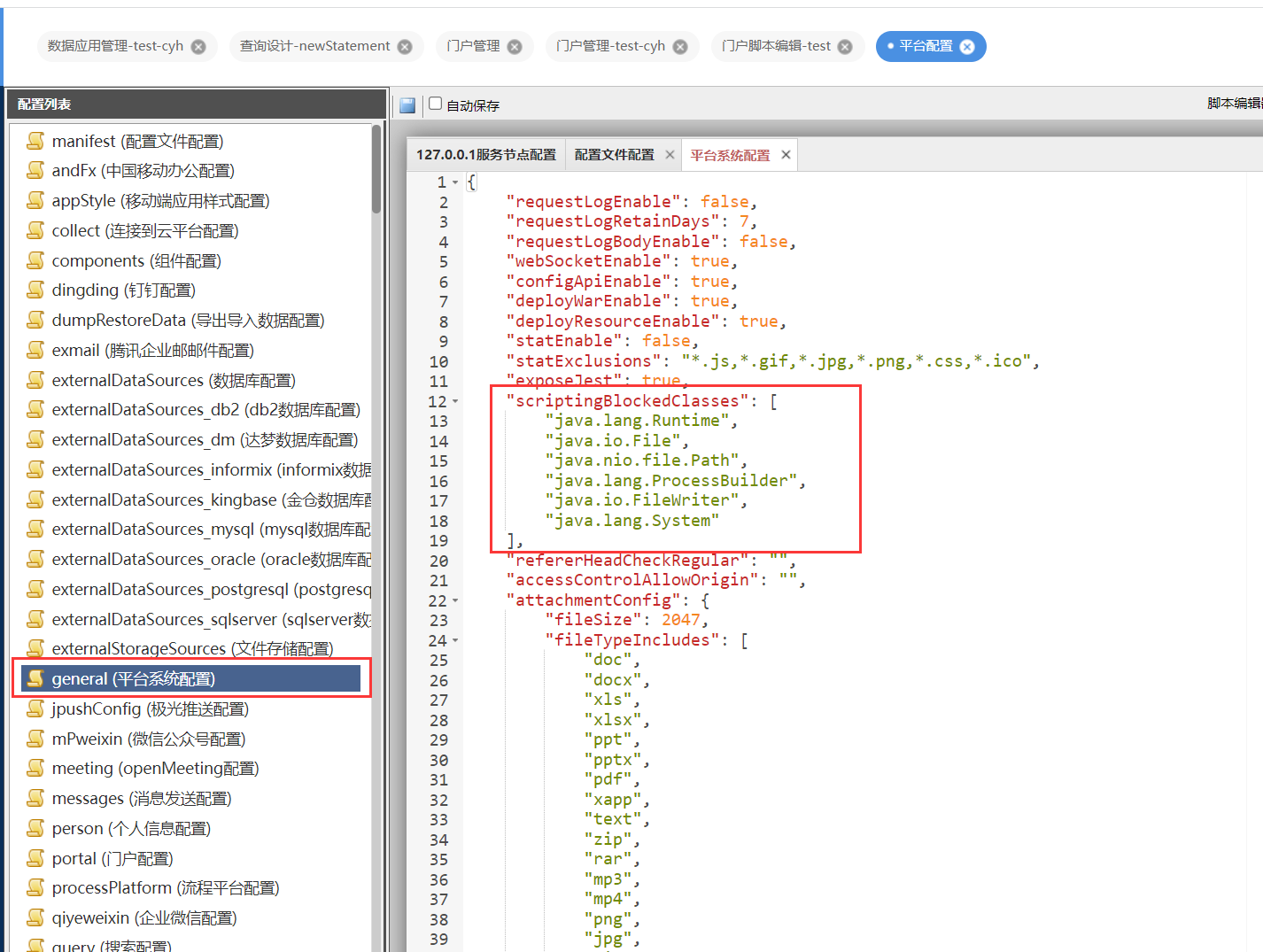Click the "requestLogRetainDays" value 7
The height and width of the screenshot is (952, 1263).
[x=744, y=221]
